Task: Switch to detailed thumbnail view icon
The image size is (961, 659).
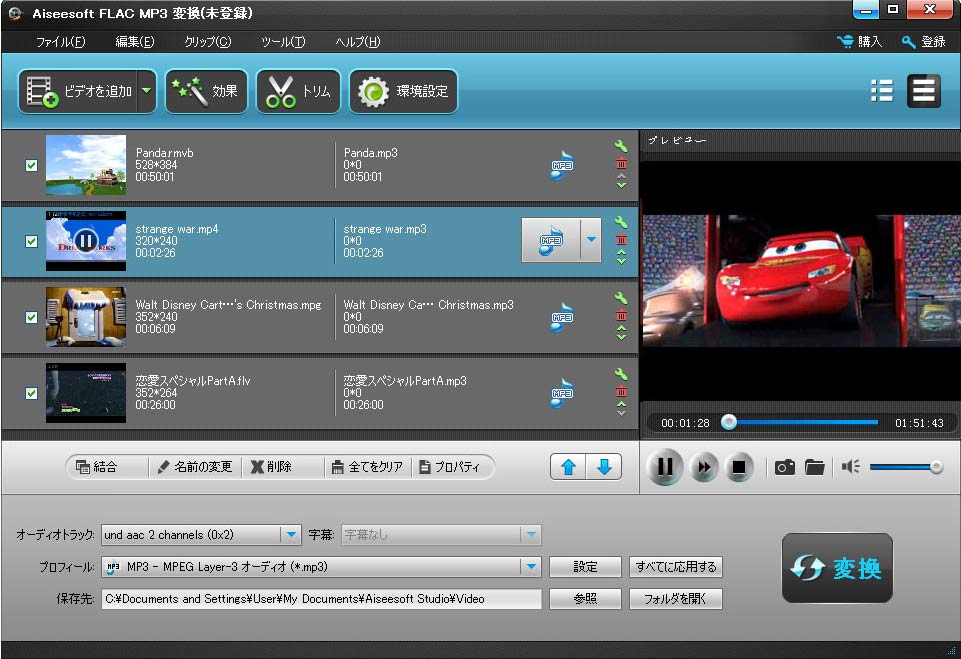Action: [x=924, y=91]
